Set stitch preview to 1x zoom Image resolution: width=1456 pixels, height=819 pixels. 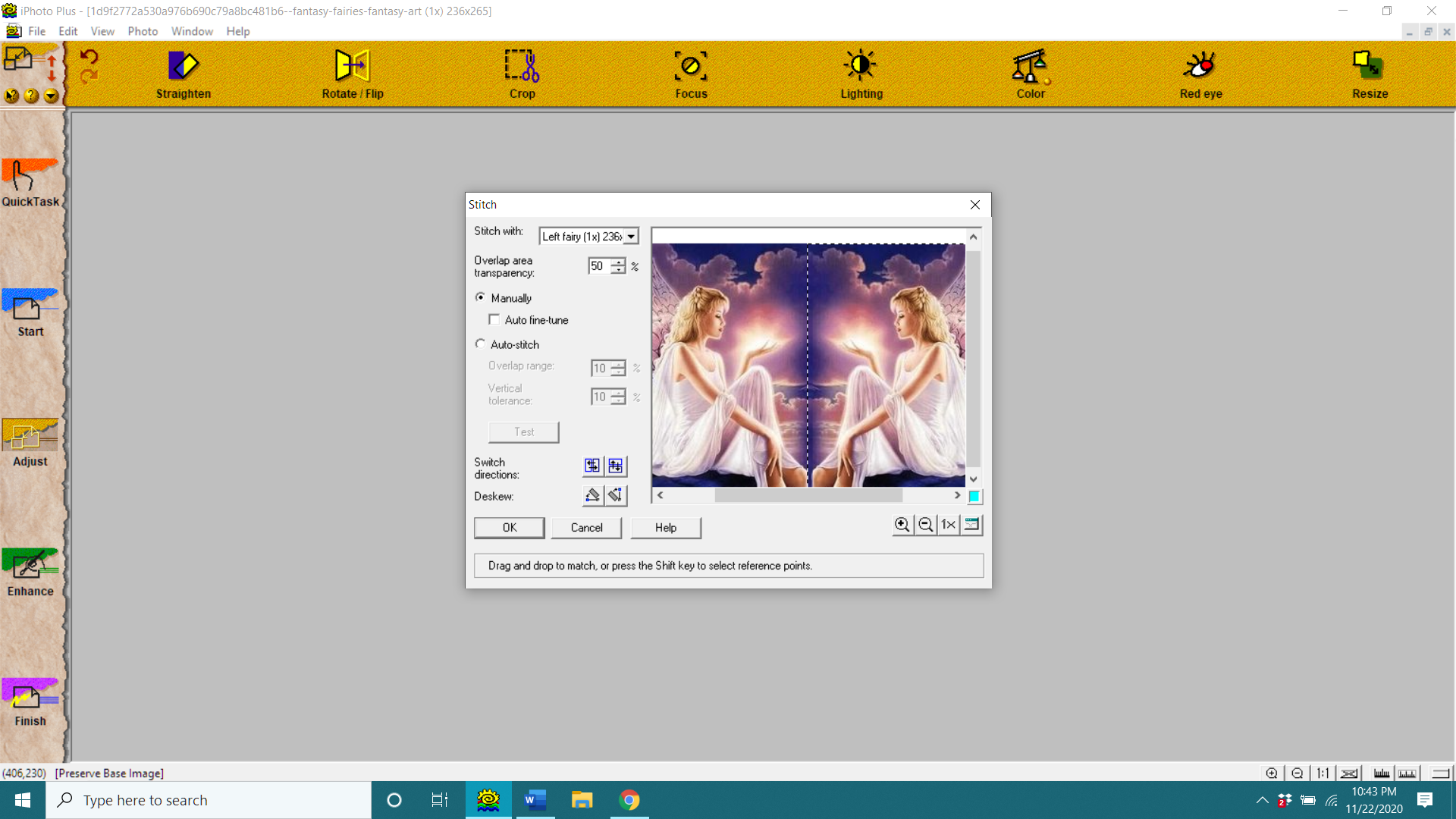[x=948, y=525]
